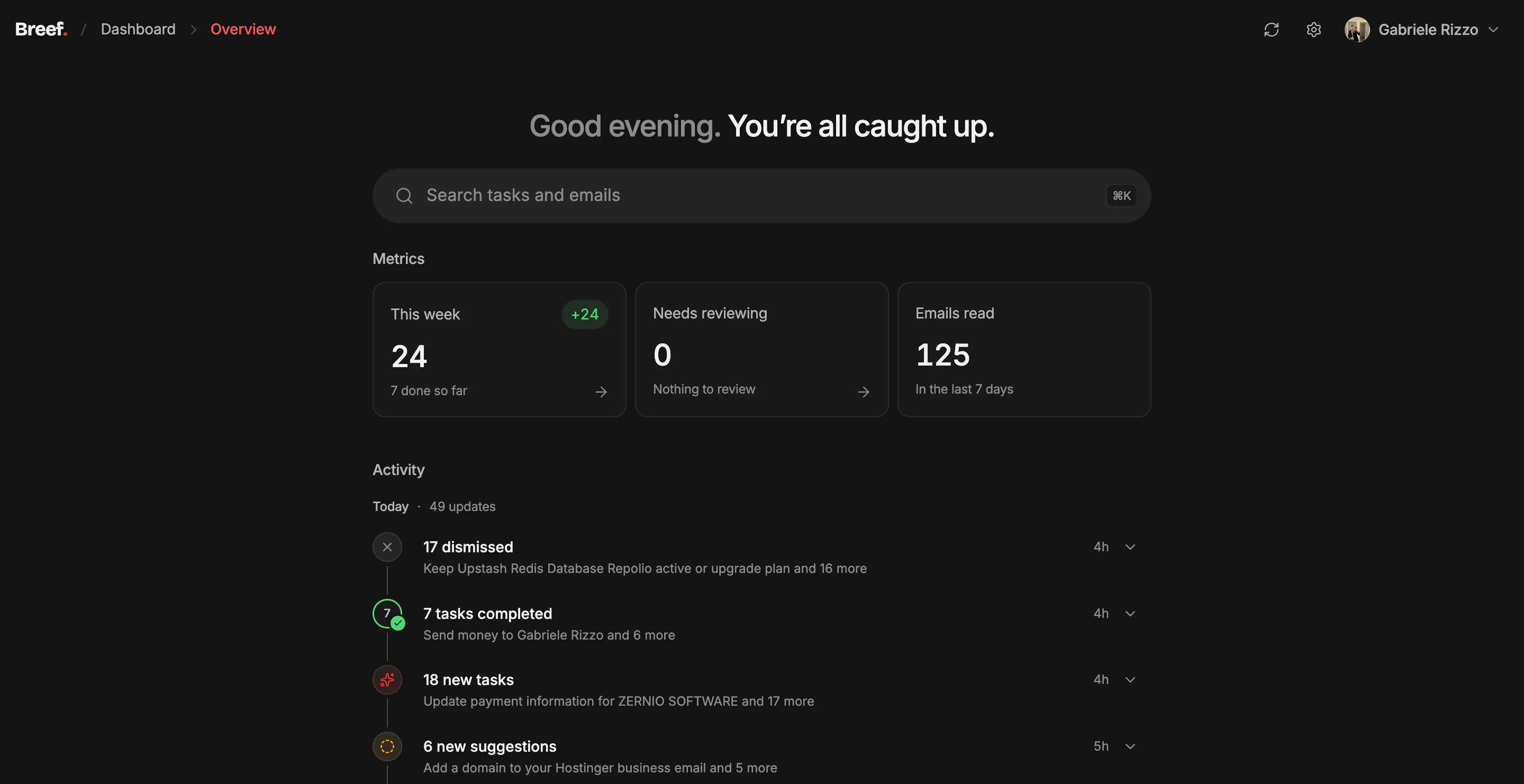1524x784 pixels.
Task: Click the dismissed X icon in Activity
Action: (387, 547)
